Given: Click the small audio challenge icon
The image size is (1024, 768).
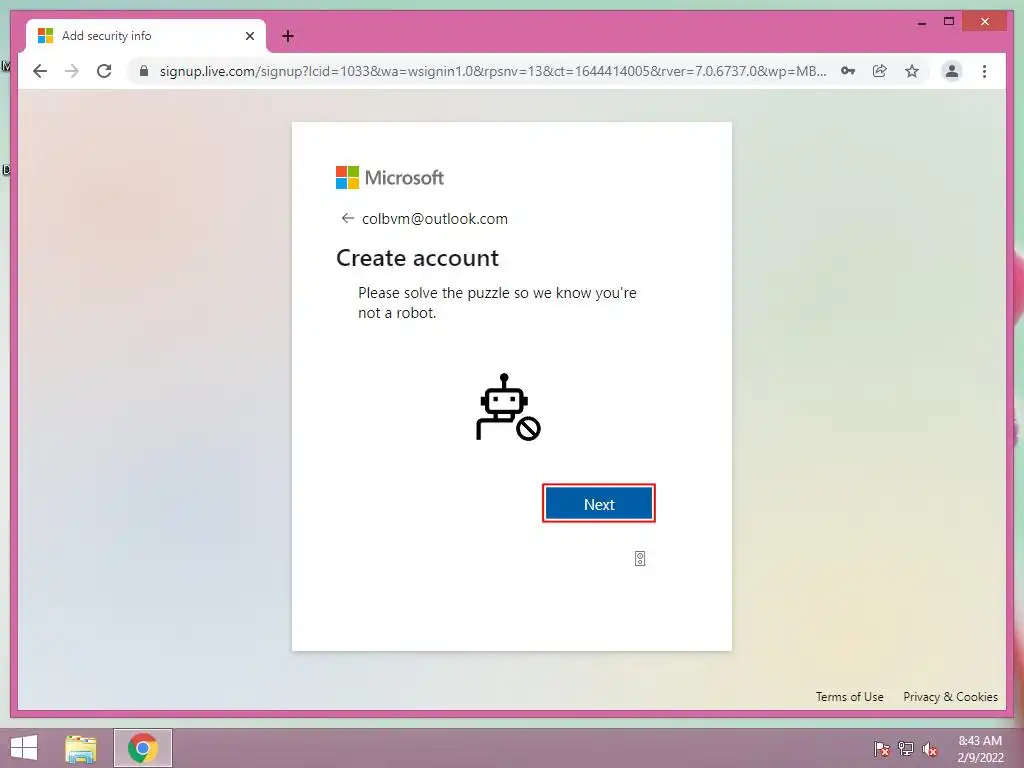Looking at the screenshot, I should pos(640,558).
